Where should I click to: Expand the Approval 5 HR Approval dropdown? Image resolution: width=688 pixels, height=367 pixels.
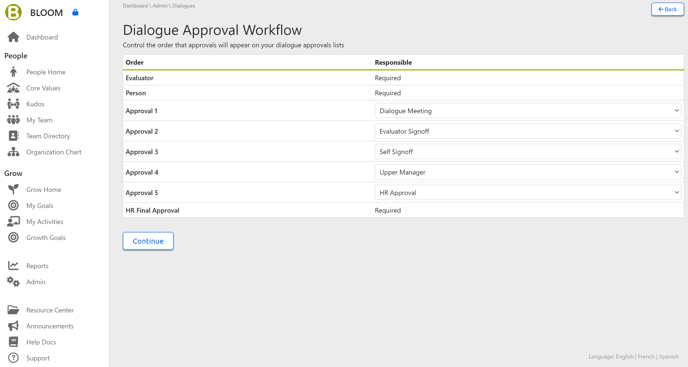[x=528, y=193]
